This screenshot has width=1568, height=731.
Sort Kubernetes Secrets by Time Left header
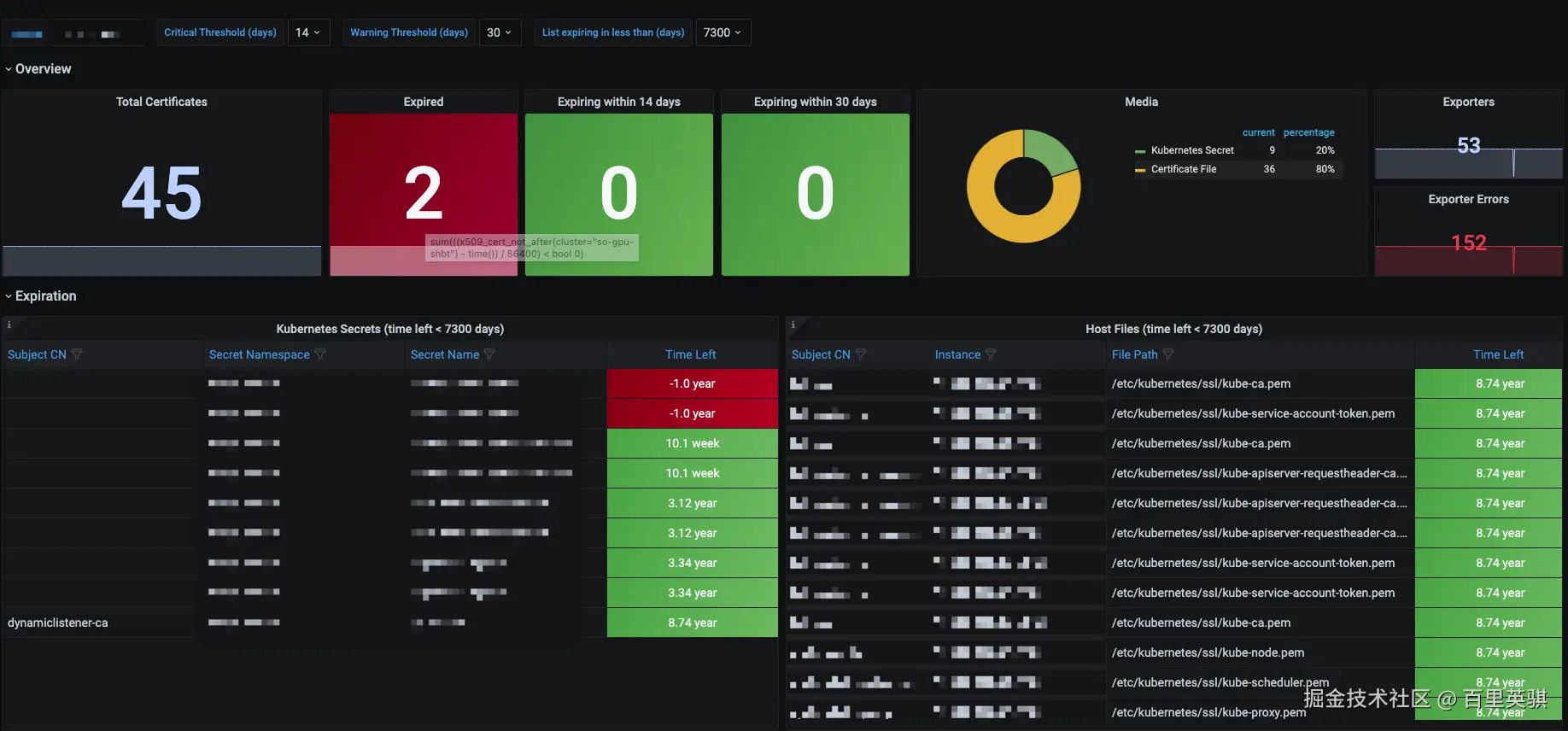[x=691, y=354]
